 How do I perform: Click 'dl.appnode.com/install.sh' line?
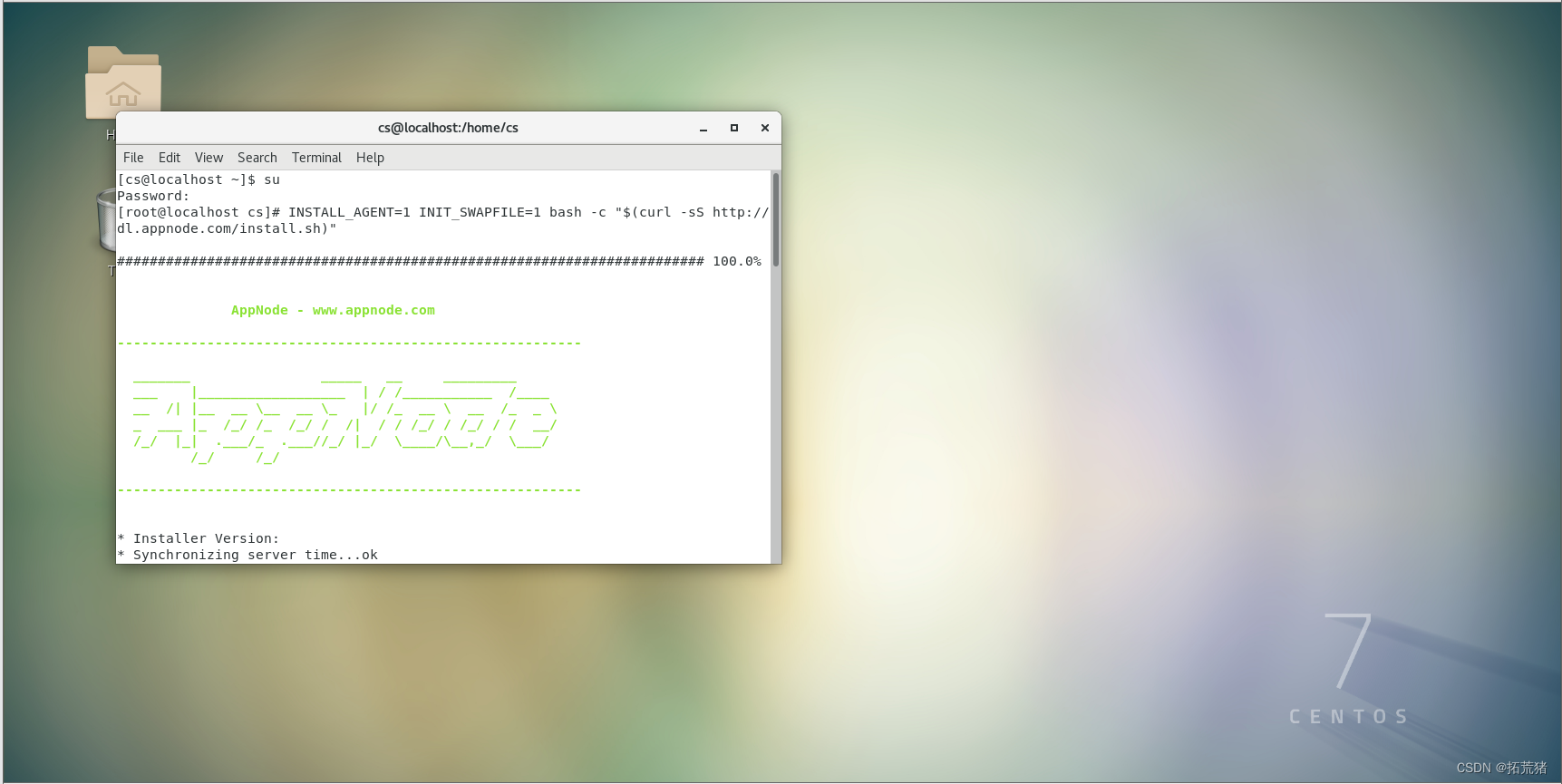(x=227, y=228)
